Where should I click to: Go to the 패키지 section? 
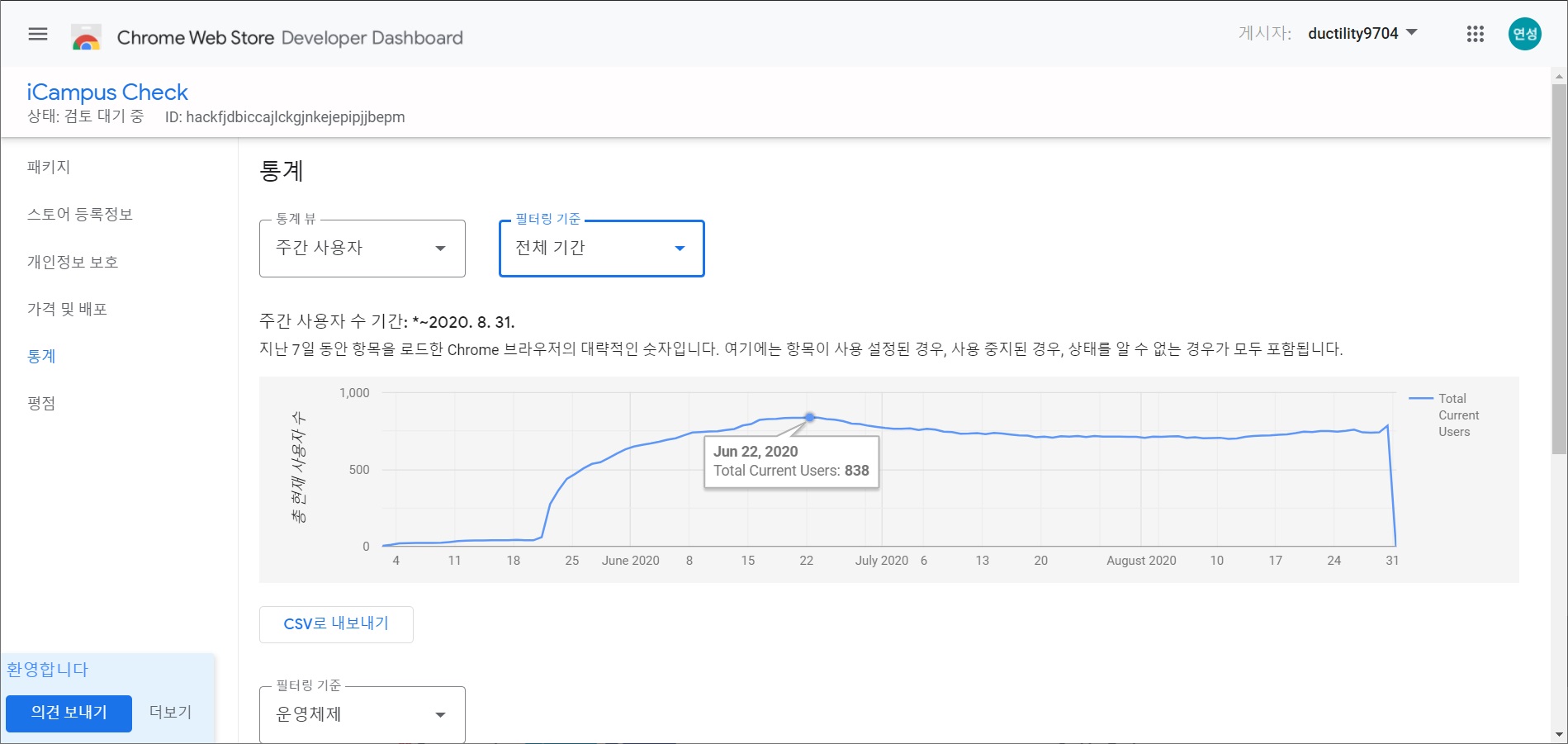[49, 167]
